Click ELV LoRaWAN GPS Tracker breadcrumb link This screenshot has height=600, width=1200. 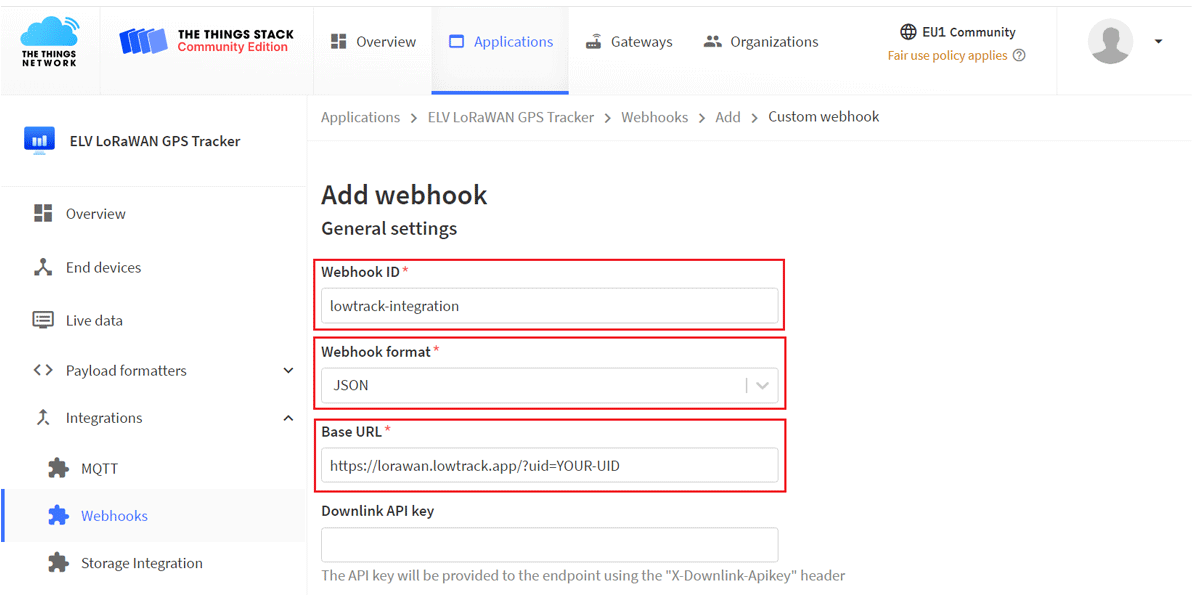pos(511,117)
